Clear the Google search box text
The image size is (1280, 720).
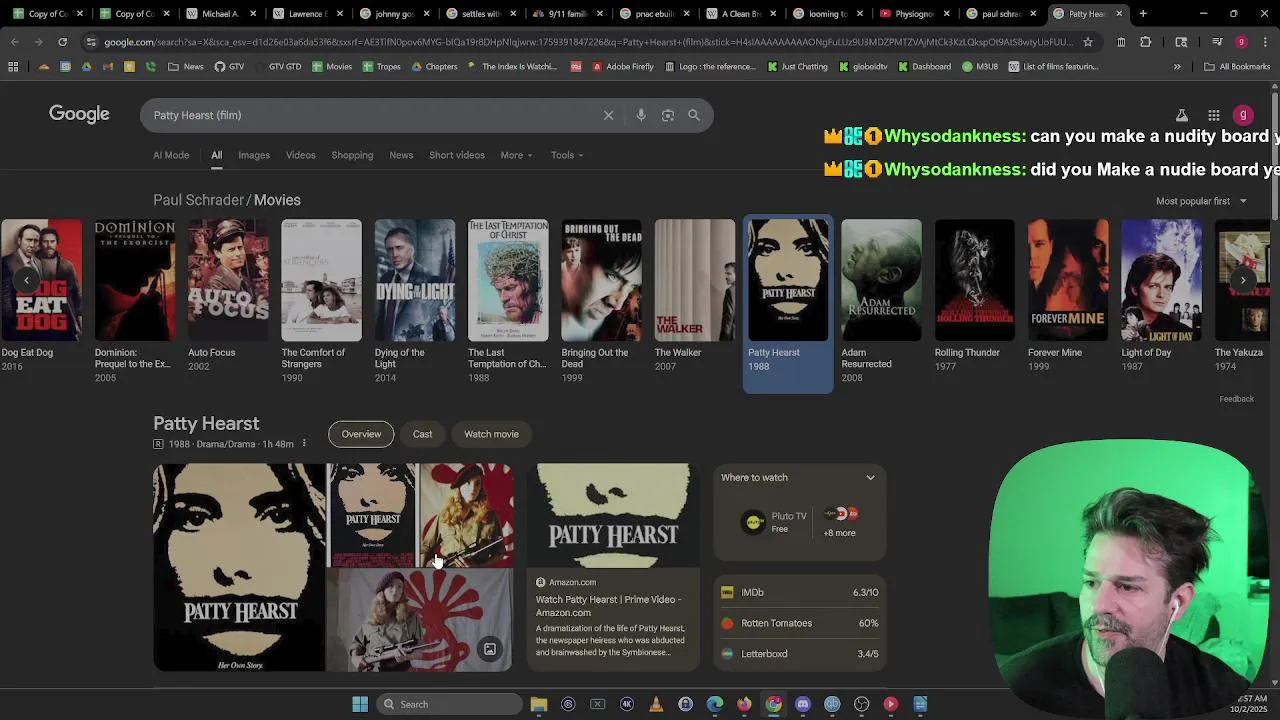[x=608, y=115]
